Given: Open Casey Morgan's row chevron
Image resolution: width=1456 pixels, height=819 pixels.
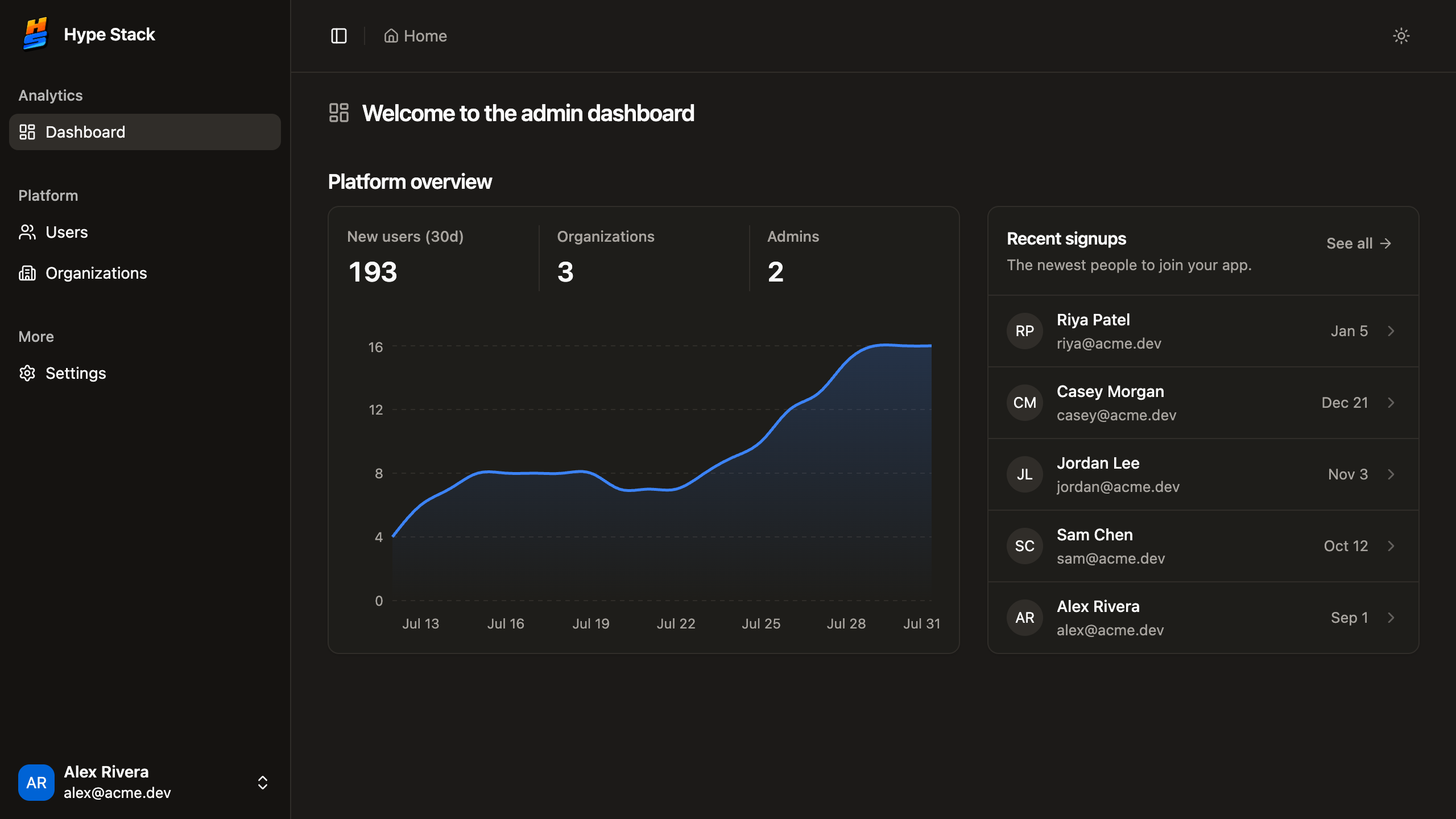Looking at the screenshot, I should (1391, 403).
